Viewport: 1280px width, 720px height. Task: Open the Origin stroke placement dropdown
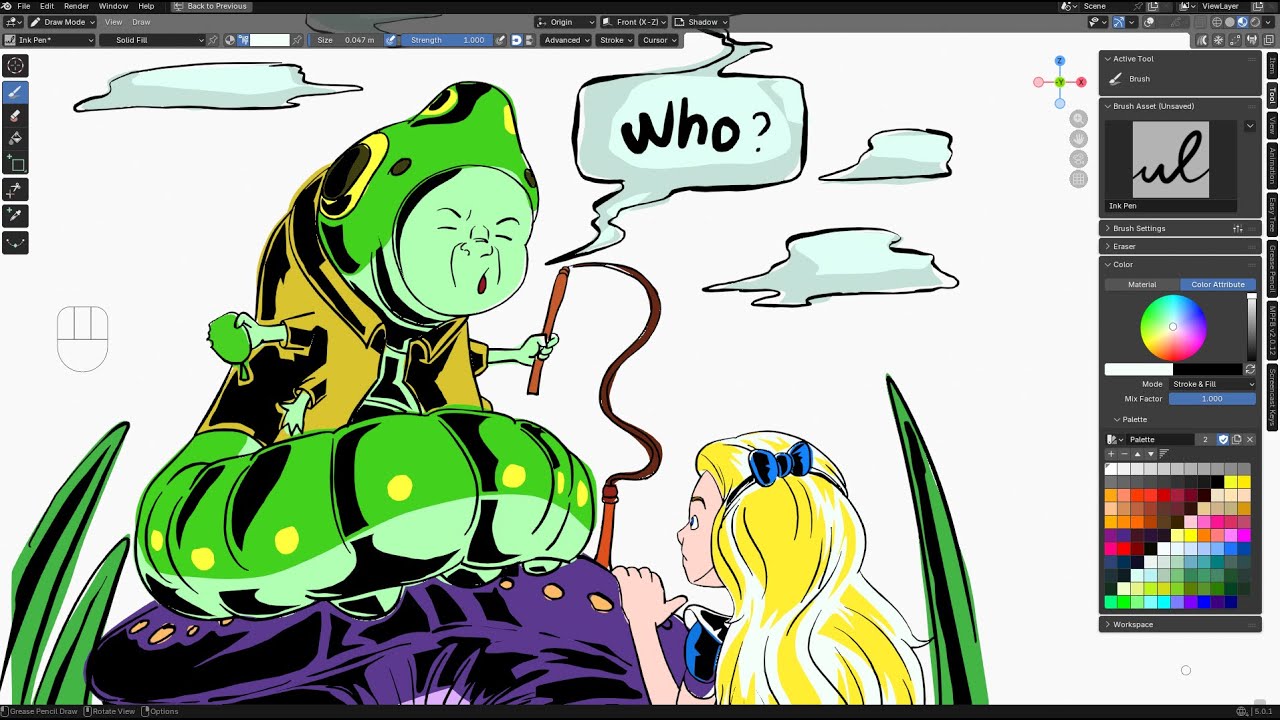click(x=565, y=22)
